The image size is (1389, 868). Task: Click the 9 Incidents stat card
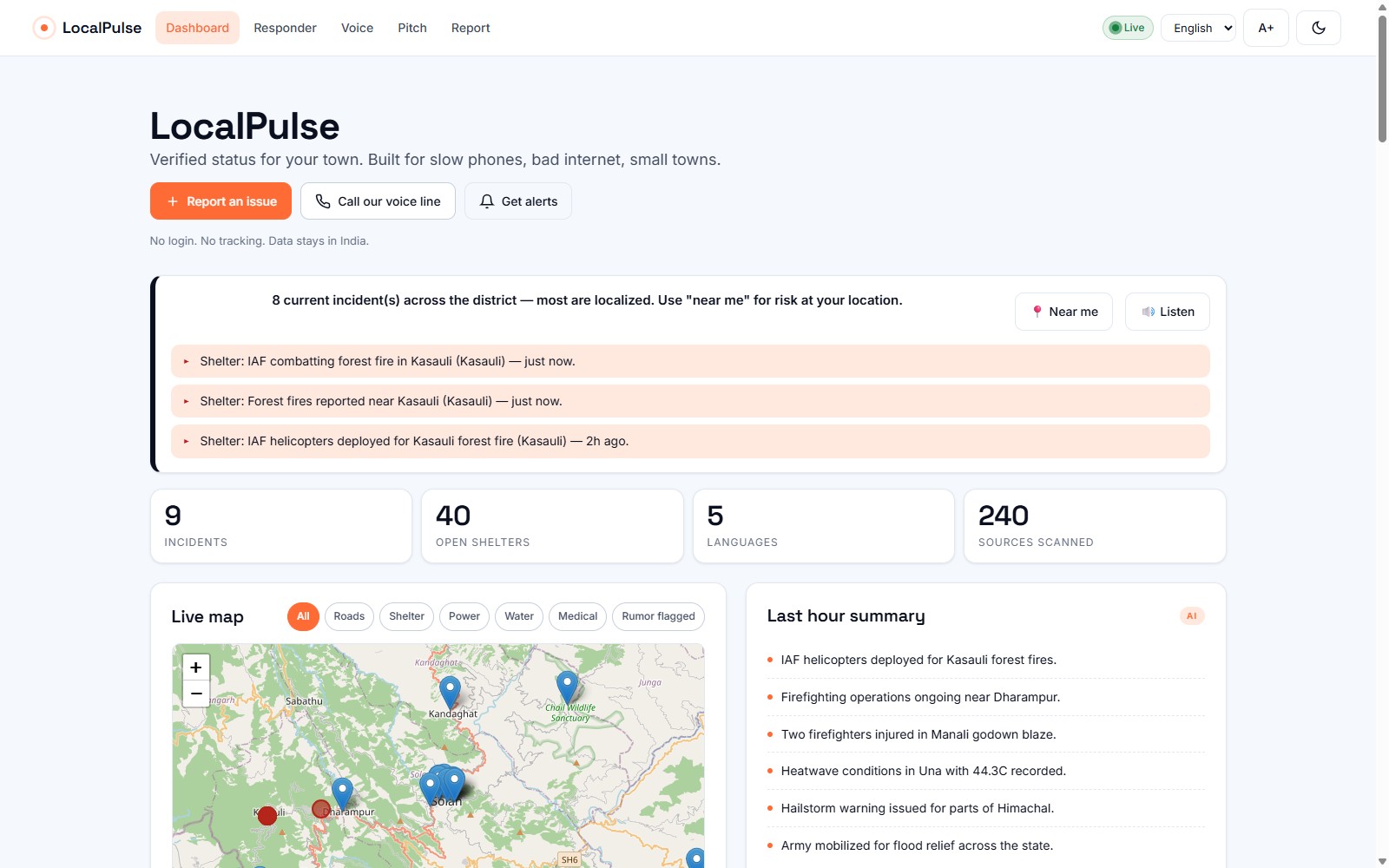(281, 526)
